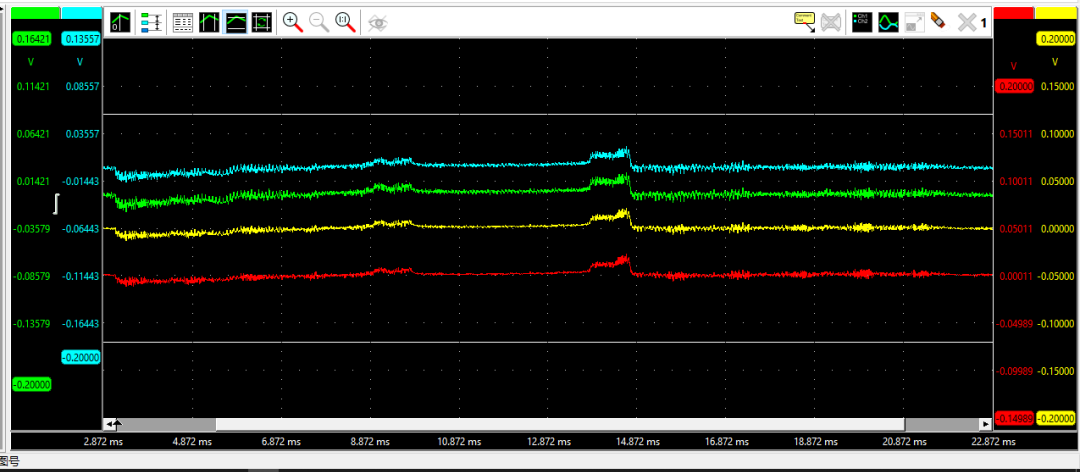
Task: Click the greyed zoom out magnifier
Action: click(320, 22)
